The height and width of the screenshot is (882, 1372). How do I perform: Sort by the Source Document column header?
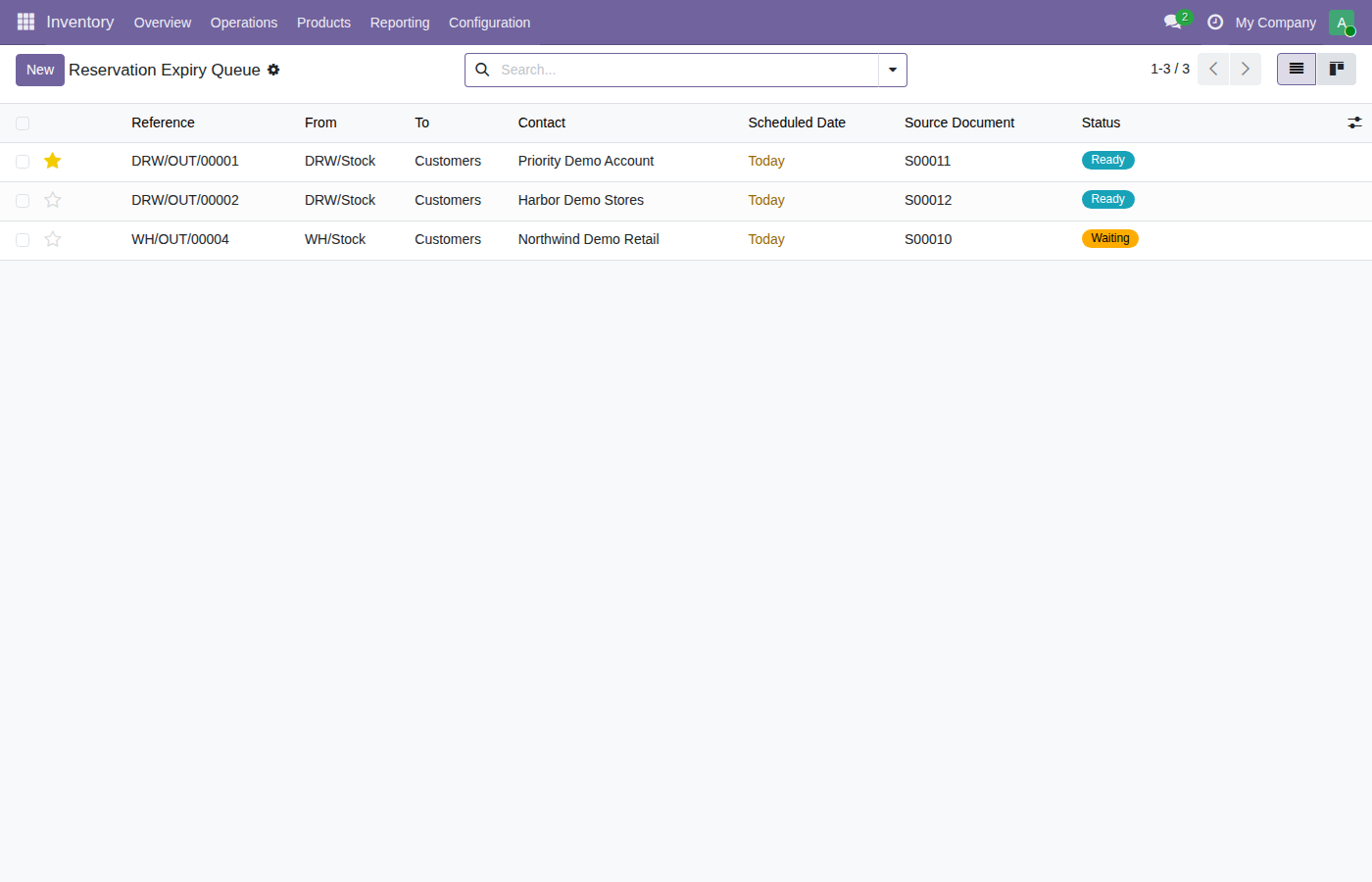(x=959, y=122)
